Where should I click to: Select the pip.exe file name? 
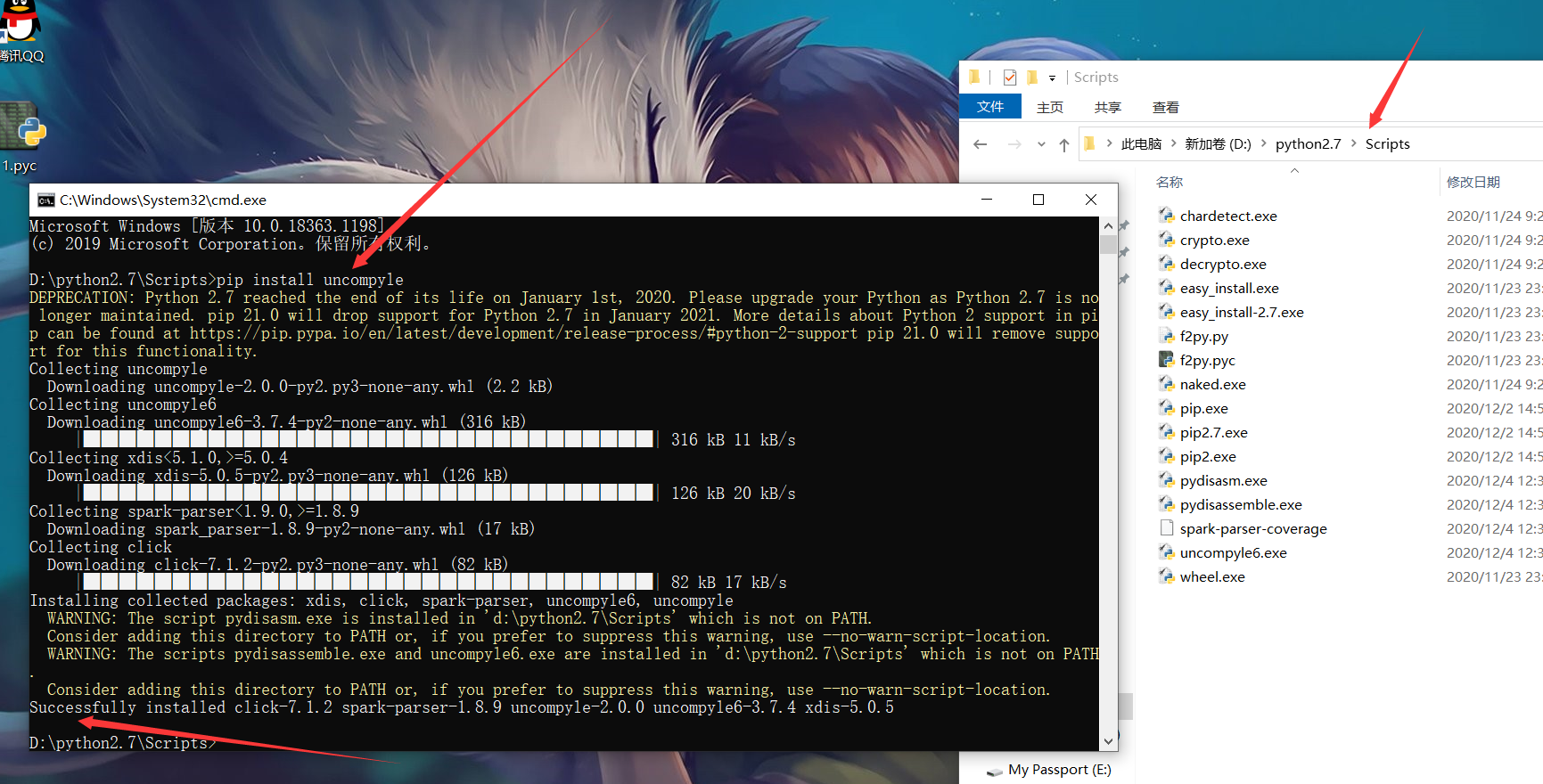click(x=1203, y=408)
